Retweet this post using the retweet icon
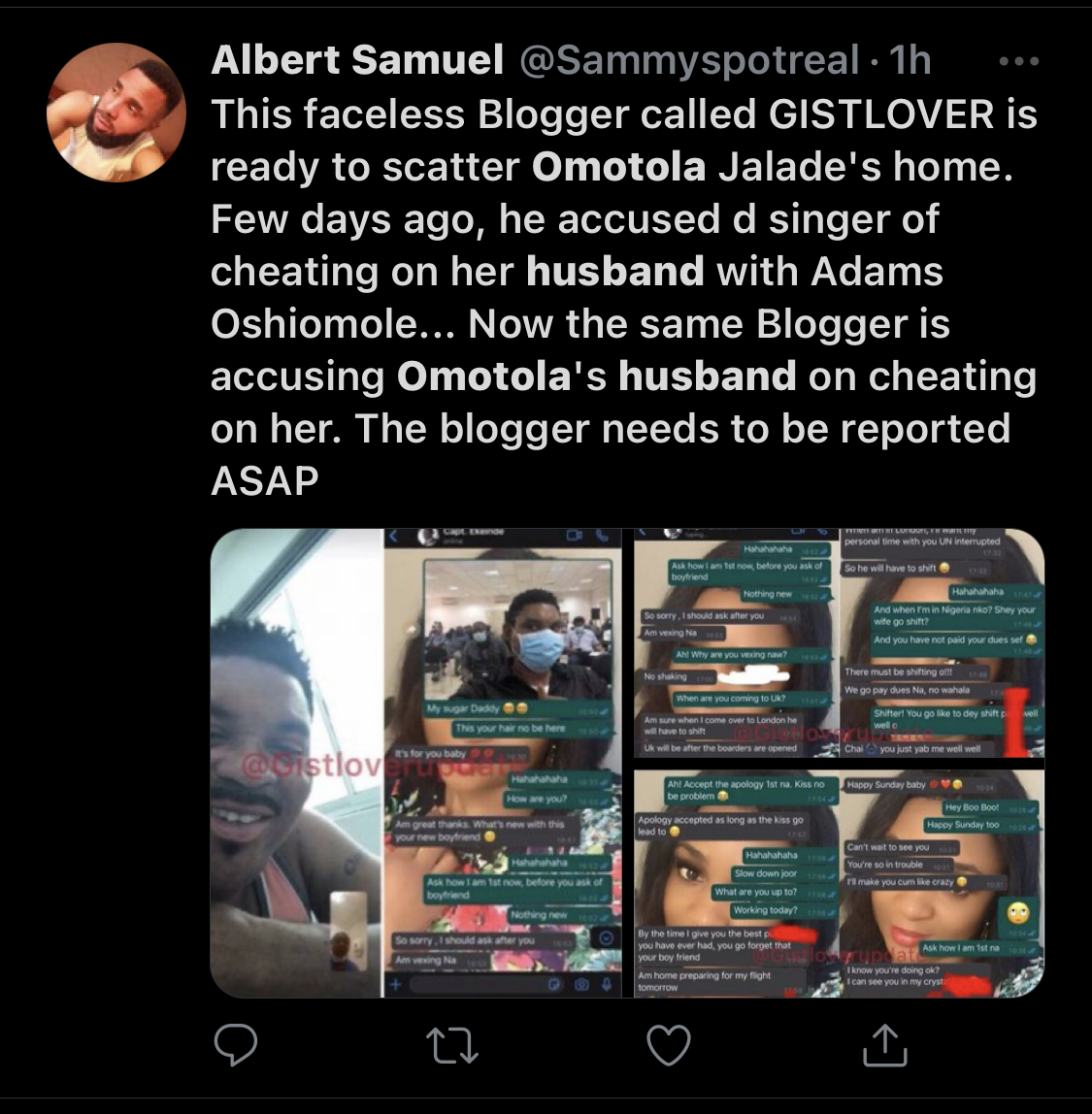 452,1045
